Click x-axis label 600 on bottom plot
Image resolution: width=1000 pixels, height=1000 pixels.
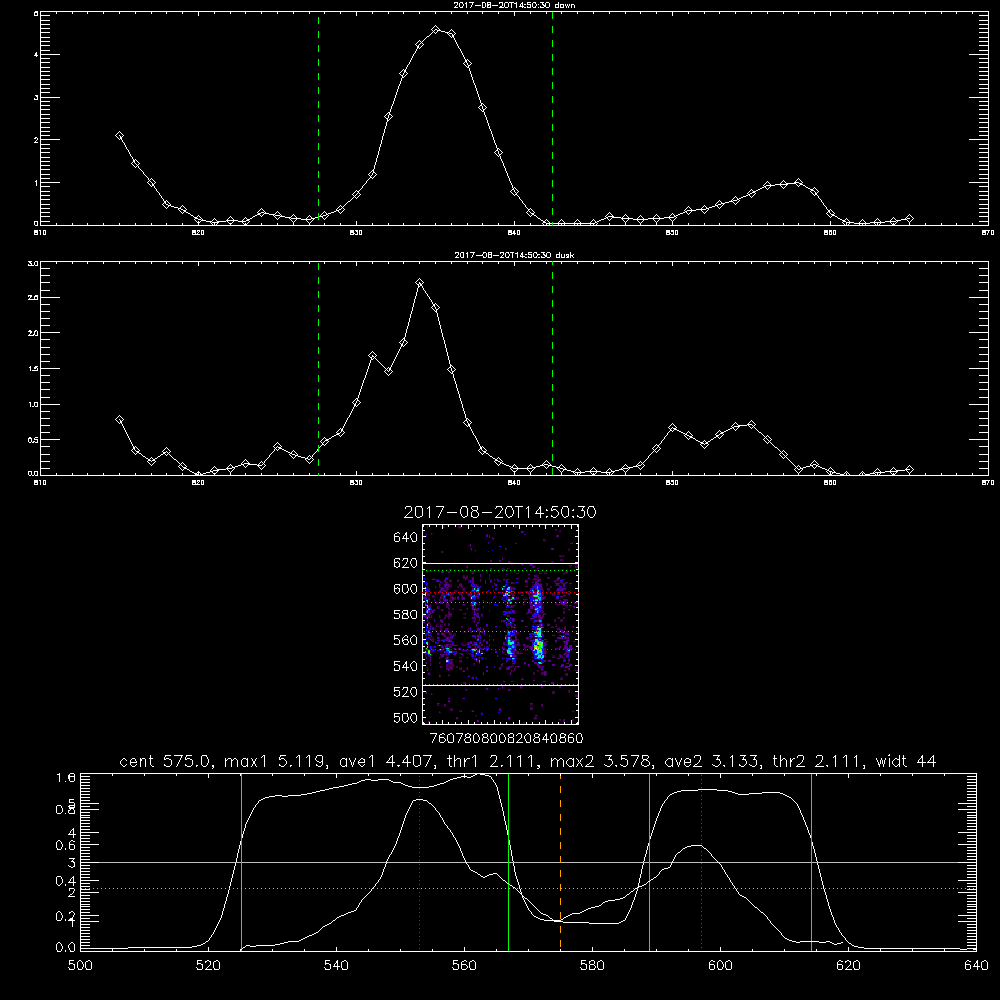pos(721,966)
